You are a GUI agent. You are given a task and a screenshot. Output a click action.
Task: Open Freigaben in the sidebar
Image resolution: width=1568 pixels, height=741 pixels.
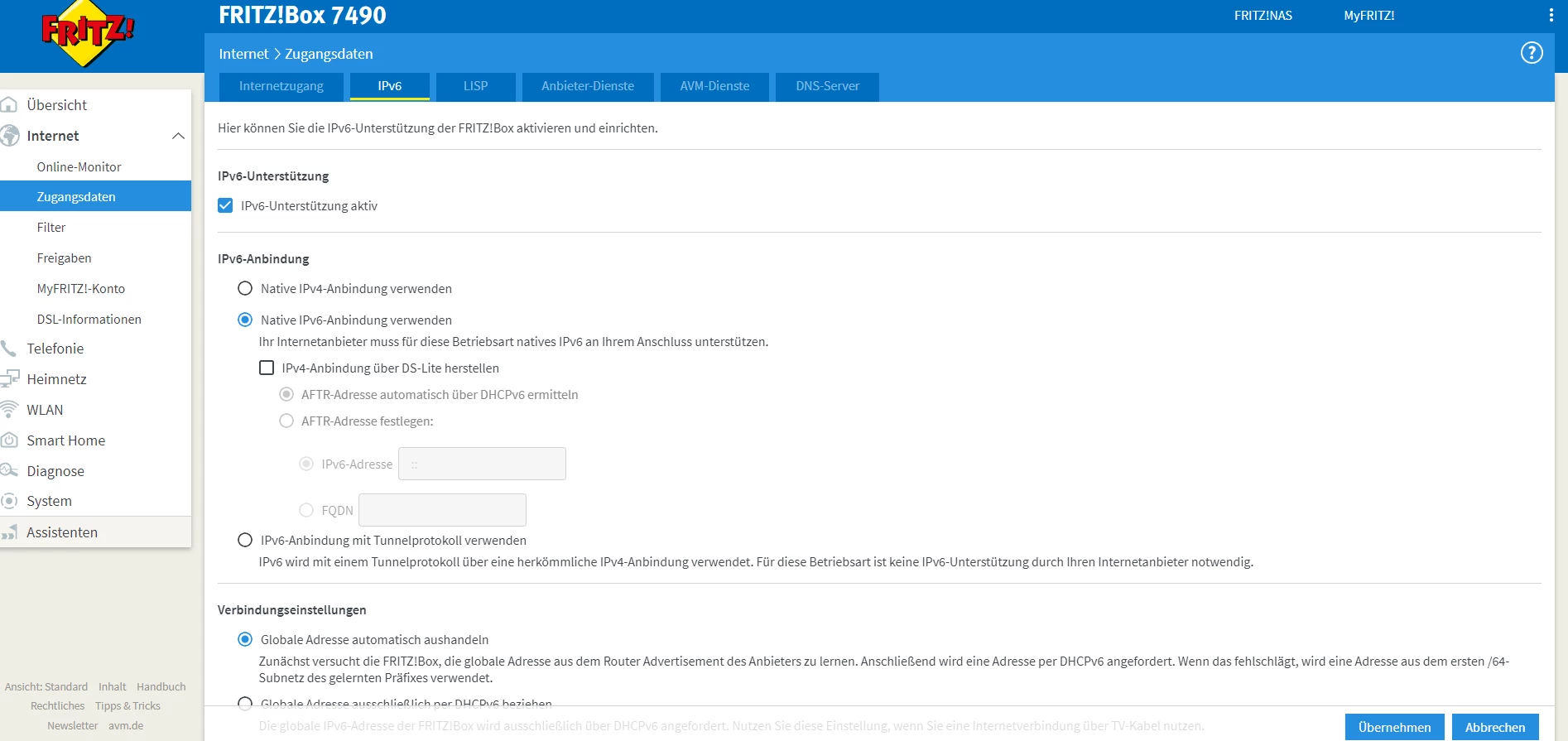65,257
